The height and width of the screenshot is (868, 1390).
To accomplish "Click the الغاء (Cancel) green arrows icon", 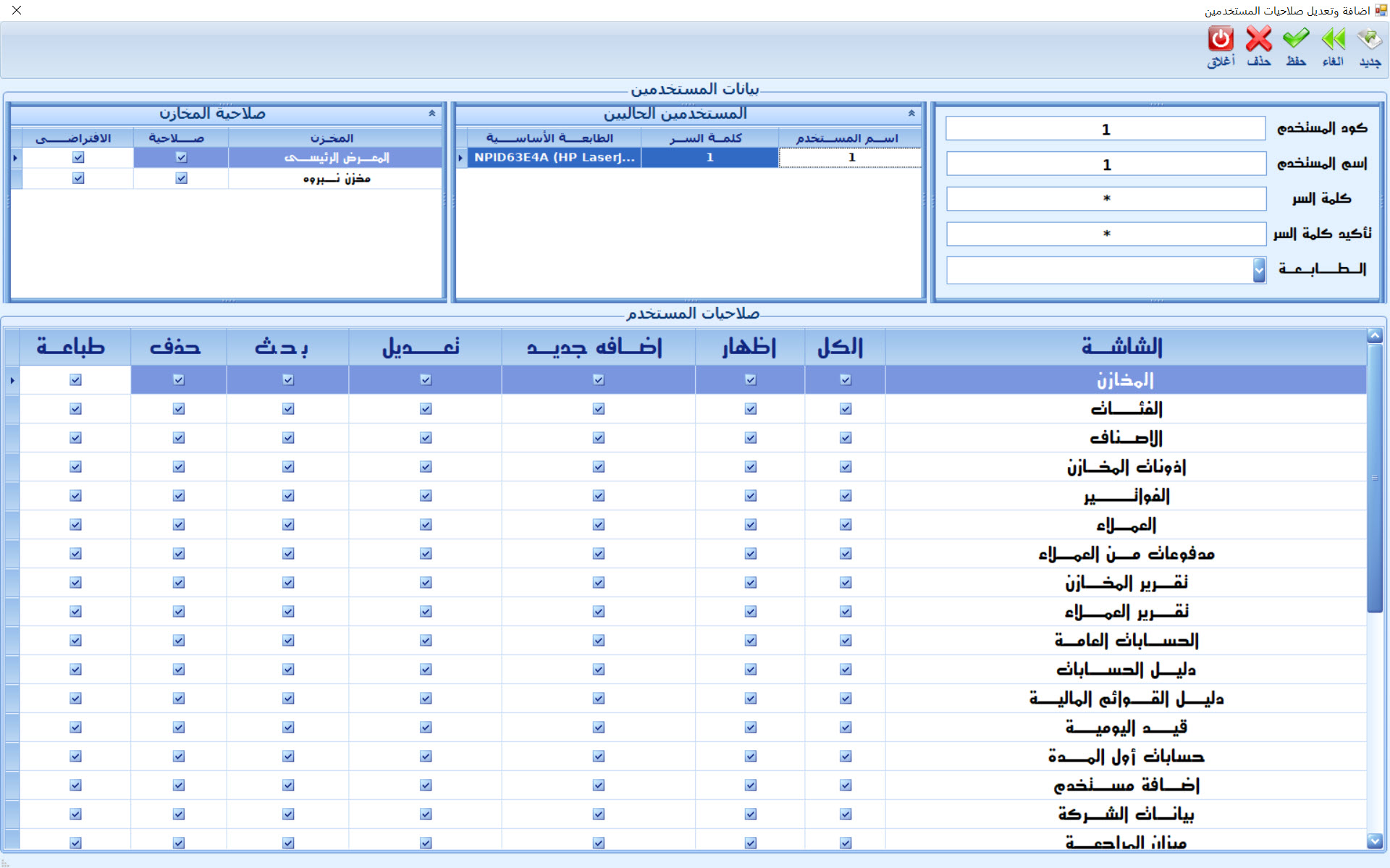I will tap(1333, 47).
